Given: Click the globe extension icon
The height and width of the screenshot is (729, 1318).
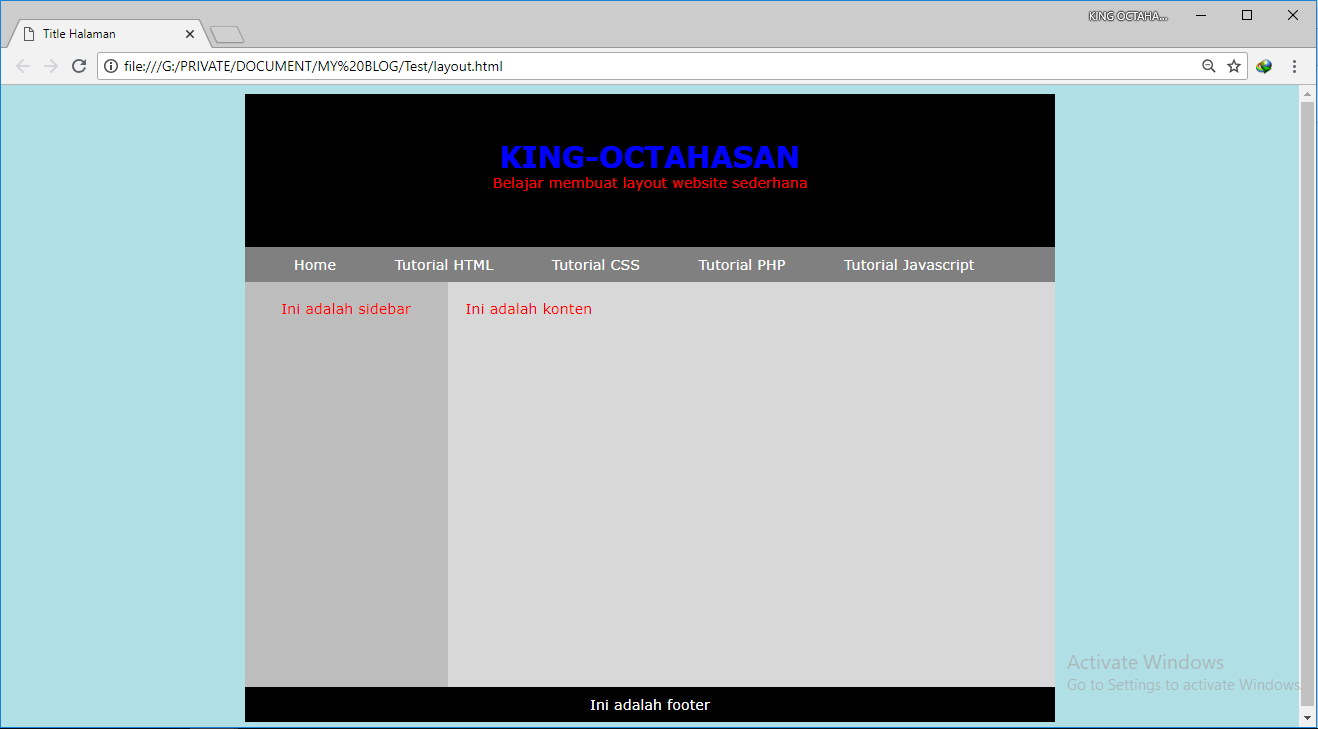Looking at the screenshot, I should pyautogui.click(x=1264, y=66).
